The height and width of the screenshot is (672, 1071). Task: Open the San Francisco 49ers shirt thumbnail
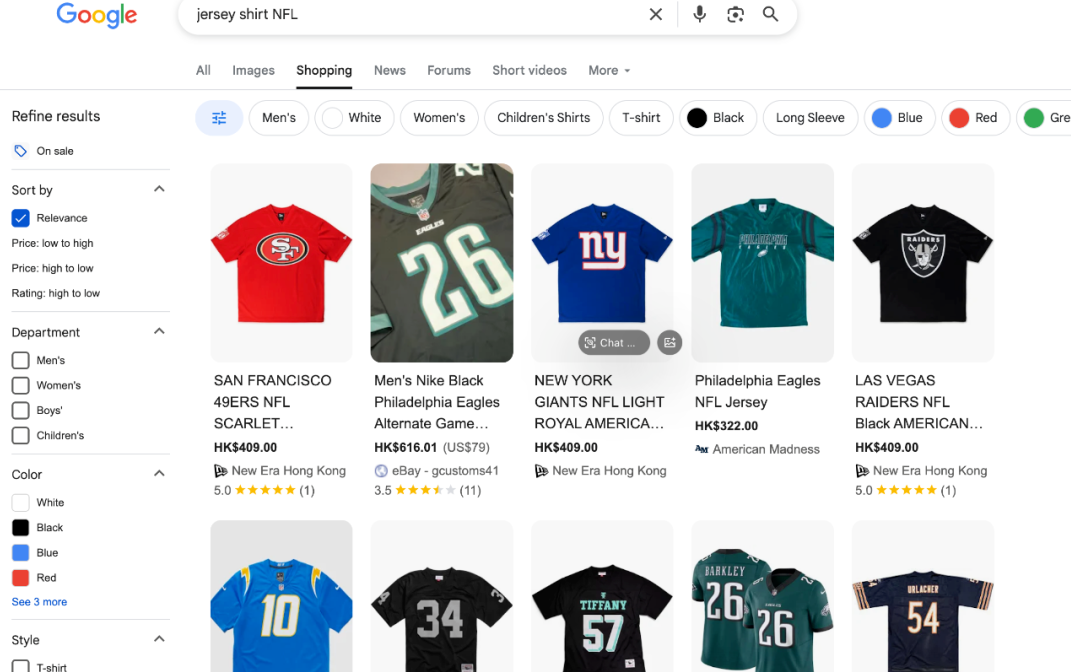pos(281,262)
